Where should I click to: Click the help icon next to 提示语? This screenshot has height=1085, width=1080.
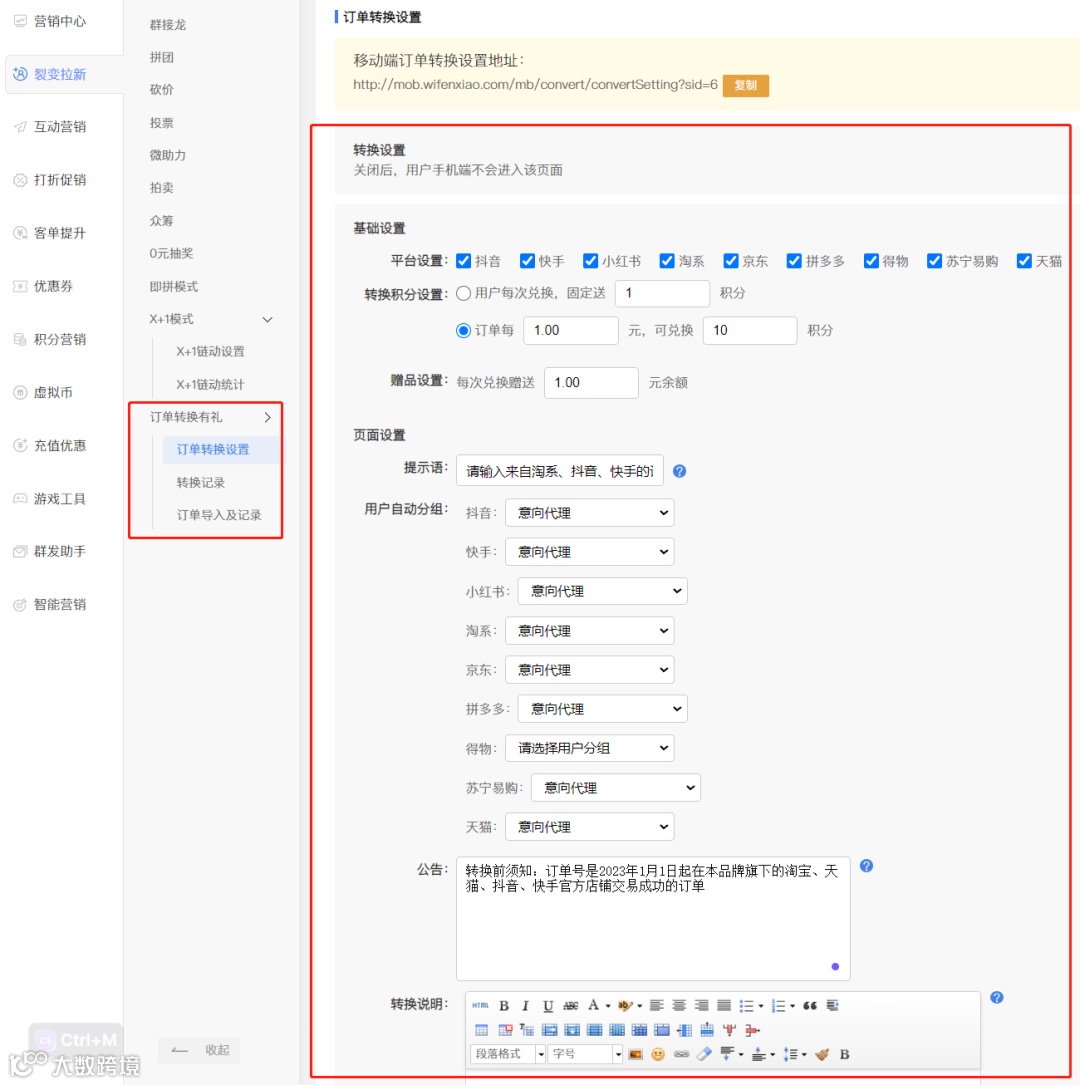pos(679,471)
